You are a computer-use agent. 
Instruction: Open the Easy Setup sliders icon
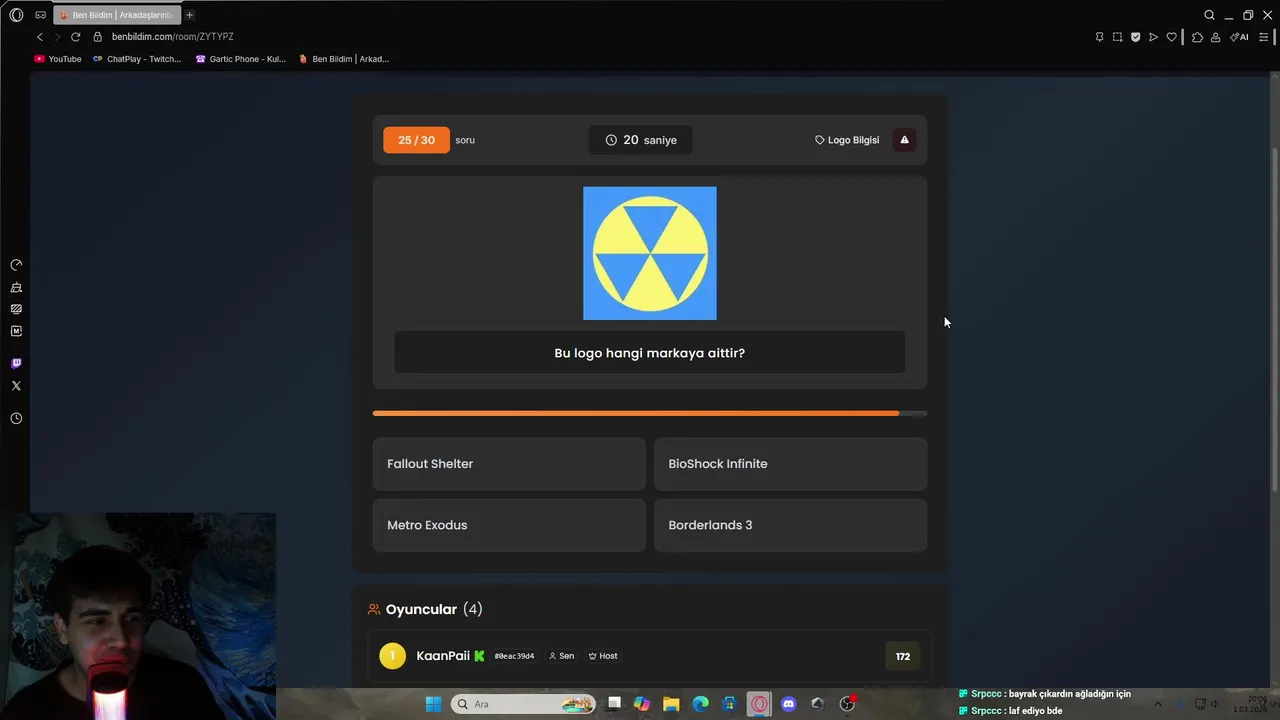1263,37
